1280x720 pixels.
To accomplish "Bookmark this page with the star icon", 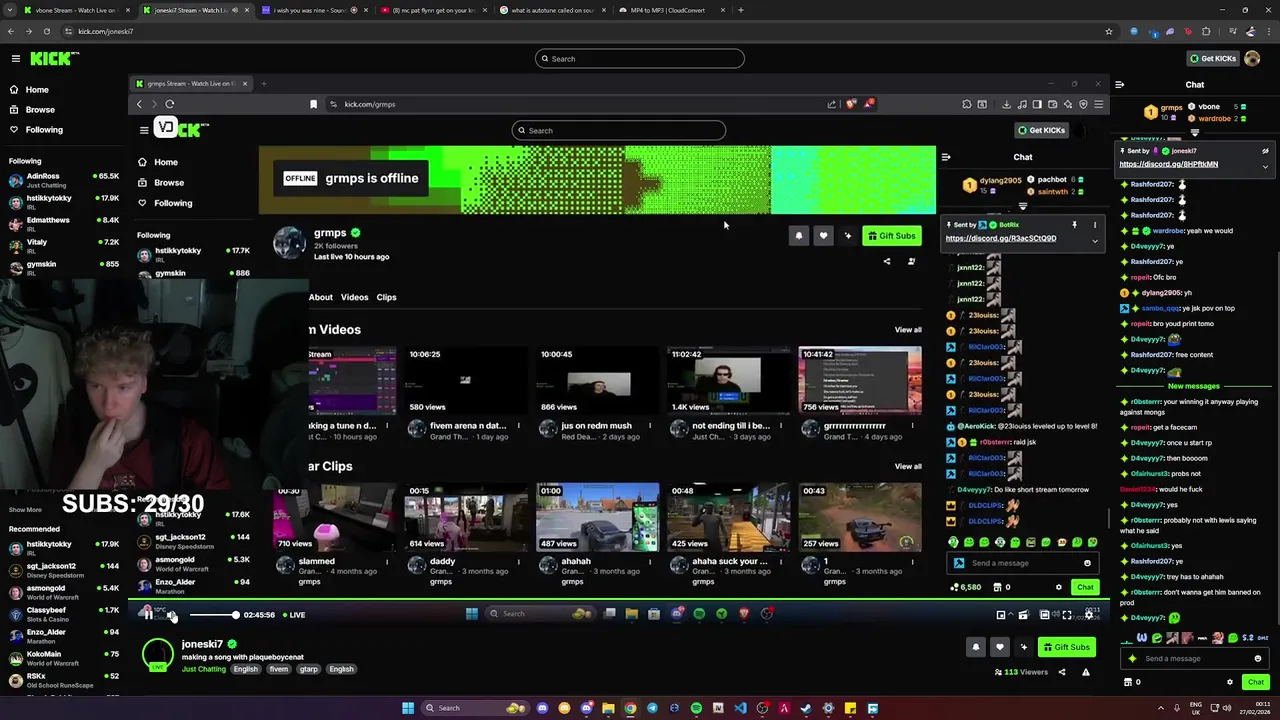I will 1108,32.
